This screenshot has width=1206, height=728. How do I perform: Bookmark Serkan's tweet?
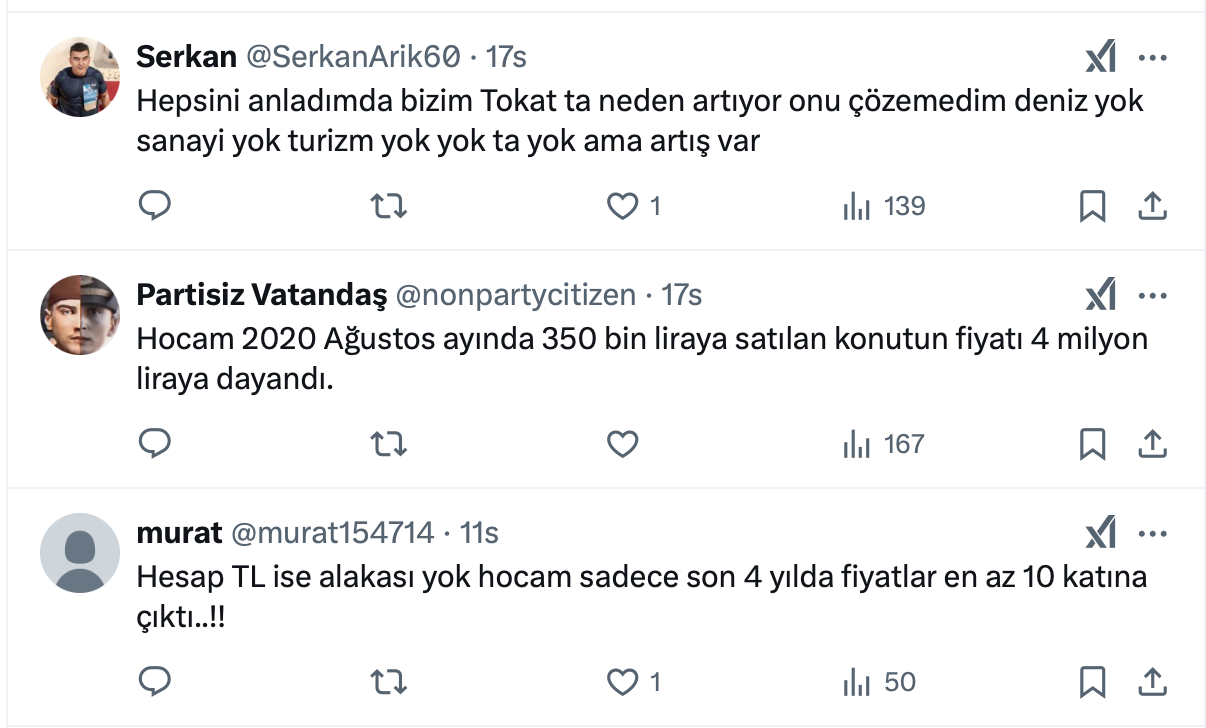coord(1092,206)
